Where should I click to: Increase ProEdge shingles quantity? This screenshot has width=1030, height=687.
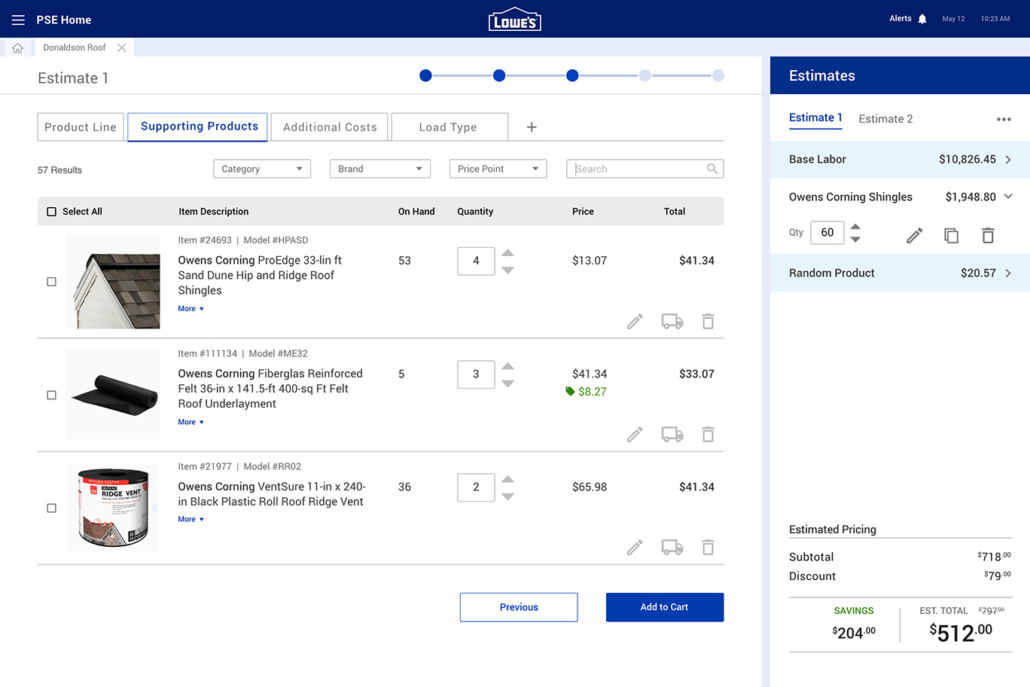[508, 253]
